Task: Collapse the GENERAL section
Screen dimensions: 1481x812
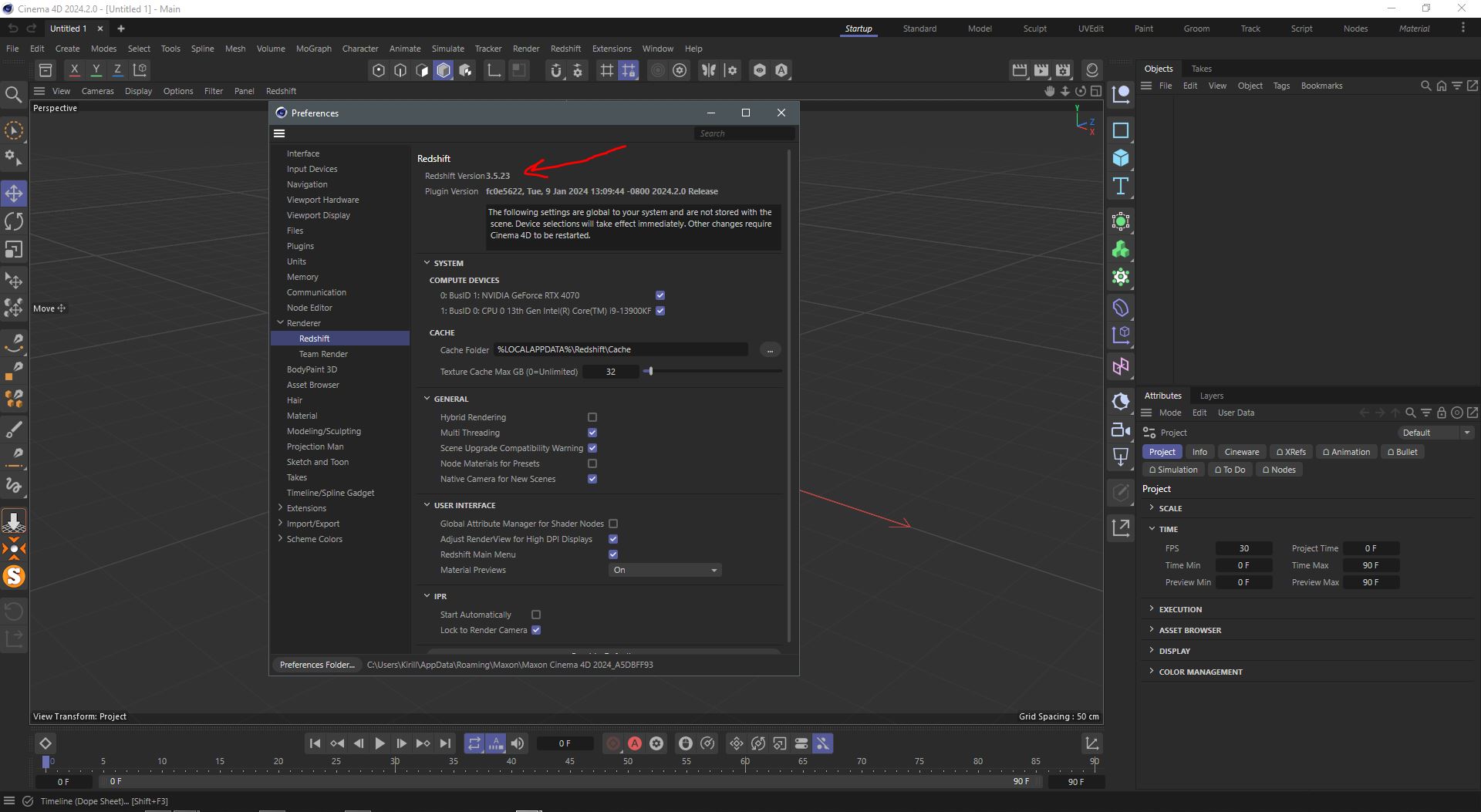Action: pyautogui.click(x=427, y=399)
